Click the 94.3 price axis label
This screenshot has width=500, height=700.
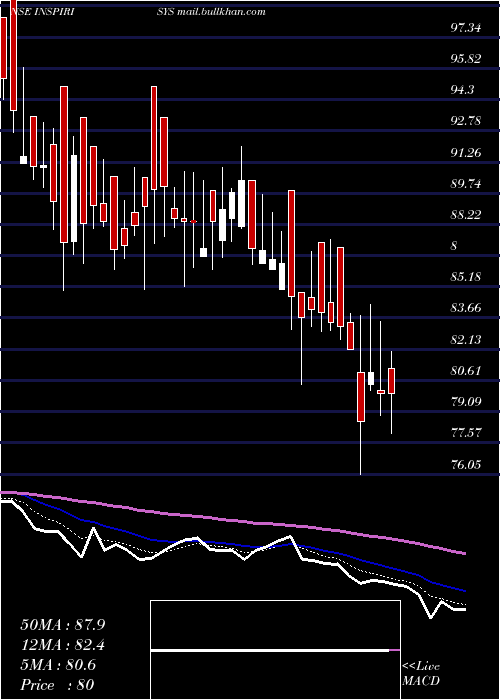pyautogui.click(x=462, y=90)
